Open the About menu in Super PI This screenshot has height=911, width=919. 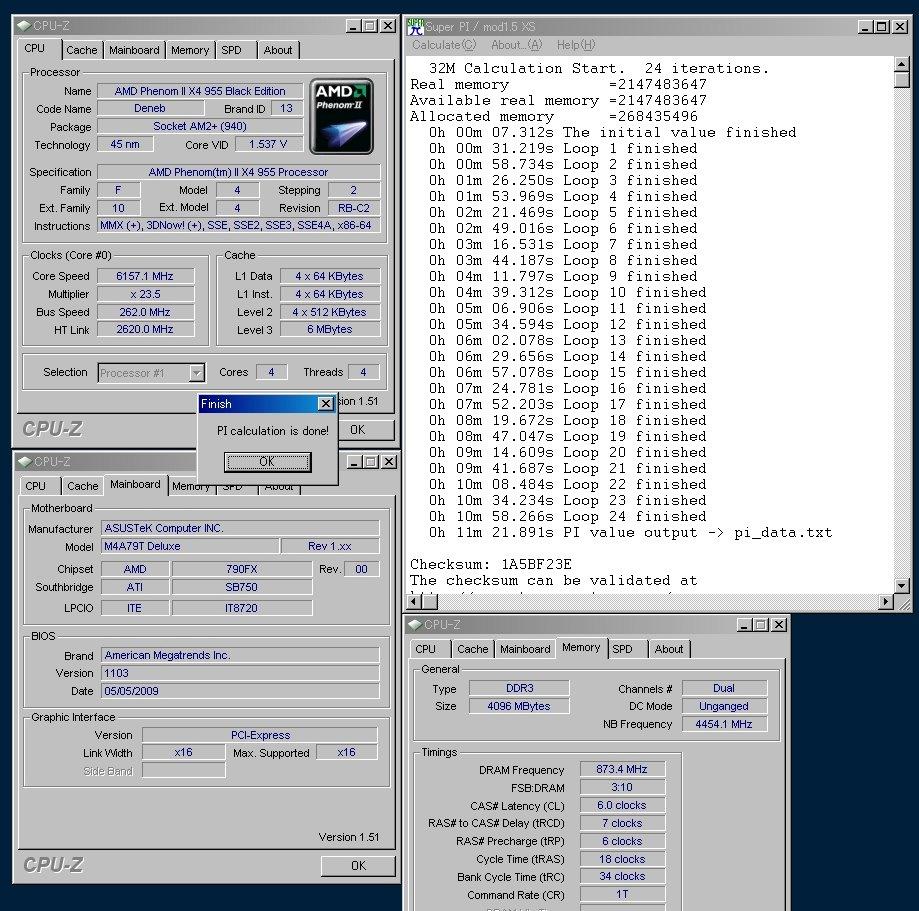point(516,45)
